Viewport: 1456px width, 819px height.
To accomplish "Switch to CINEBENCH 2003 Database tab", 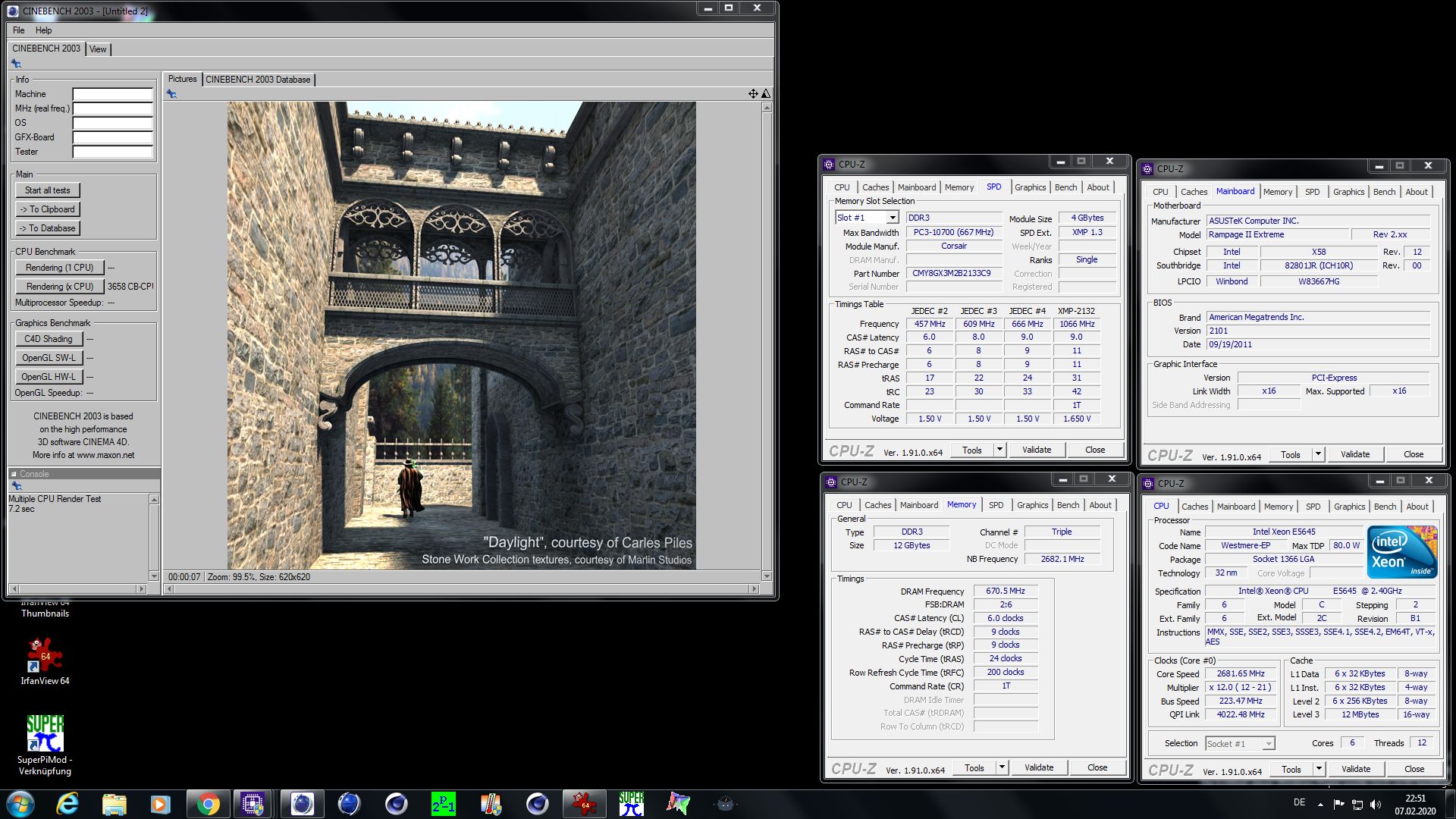I will (x=258, y=80).
